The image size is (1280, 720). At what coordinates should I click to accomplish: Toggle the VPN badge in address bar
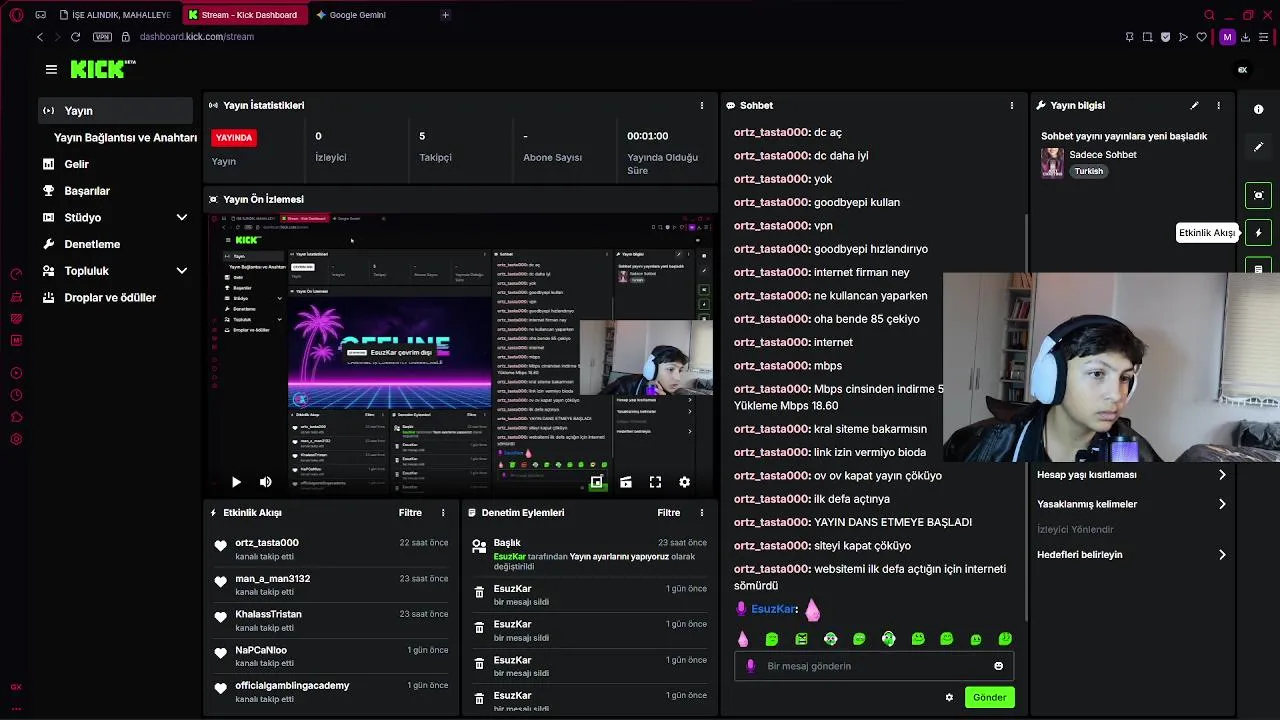click(x=102, y=37)
